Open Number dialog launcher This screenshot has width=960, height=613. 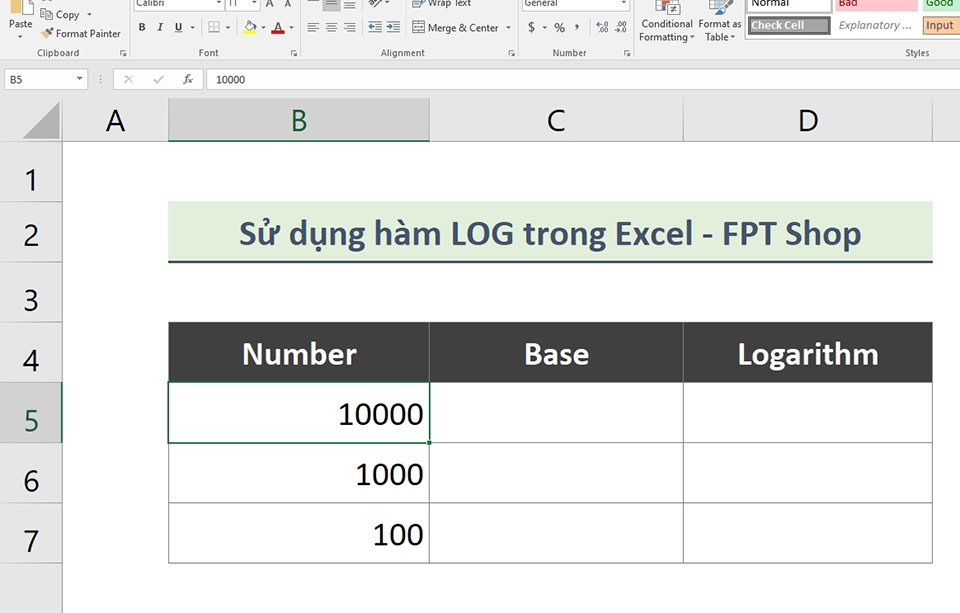[x=627, y=53]
